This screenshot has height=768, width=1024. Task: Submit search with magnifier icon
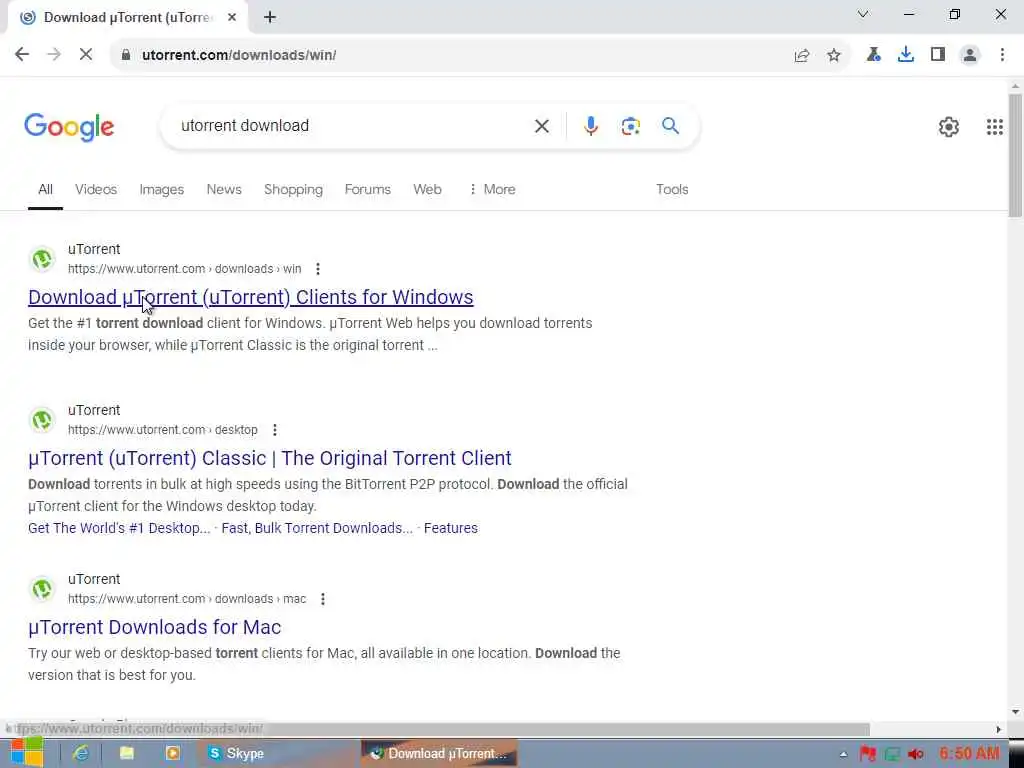670,125
